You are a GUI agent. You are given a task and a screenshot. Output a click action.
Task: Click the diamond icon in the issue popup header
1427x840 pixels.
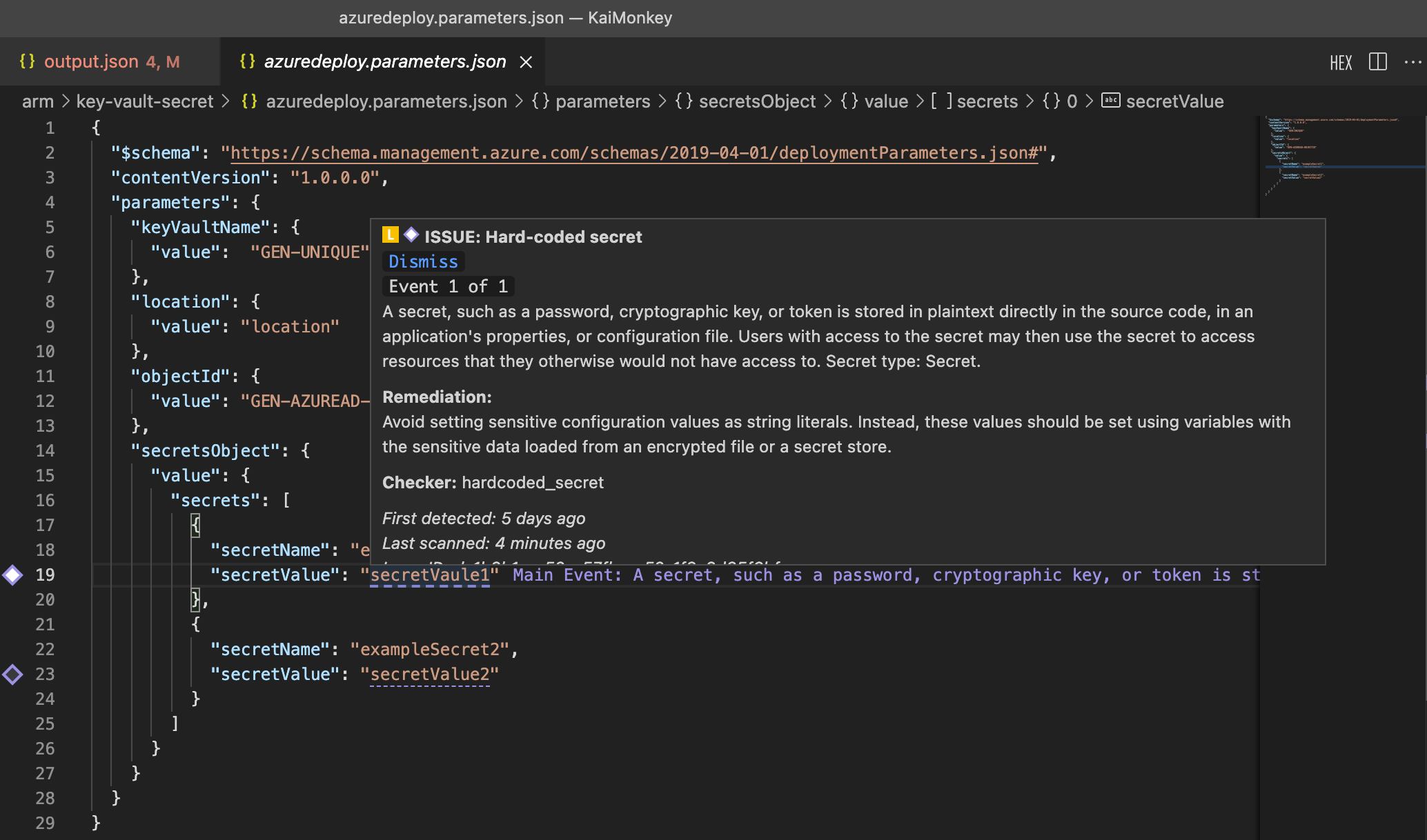411,235
